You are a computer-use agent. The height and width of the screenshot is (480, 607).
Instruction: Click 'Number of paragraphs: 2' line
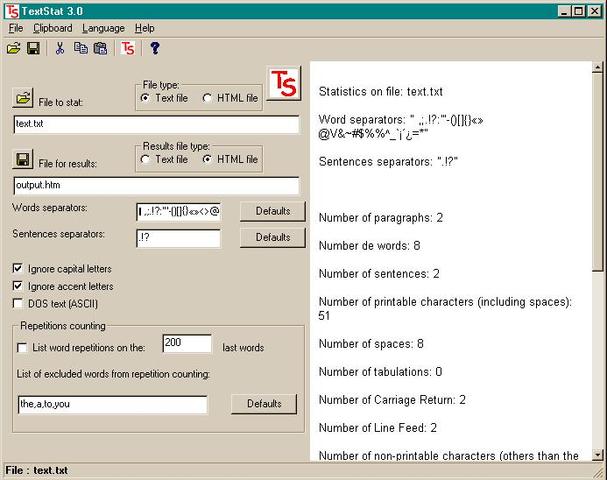click(381, 218)
